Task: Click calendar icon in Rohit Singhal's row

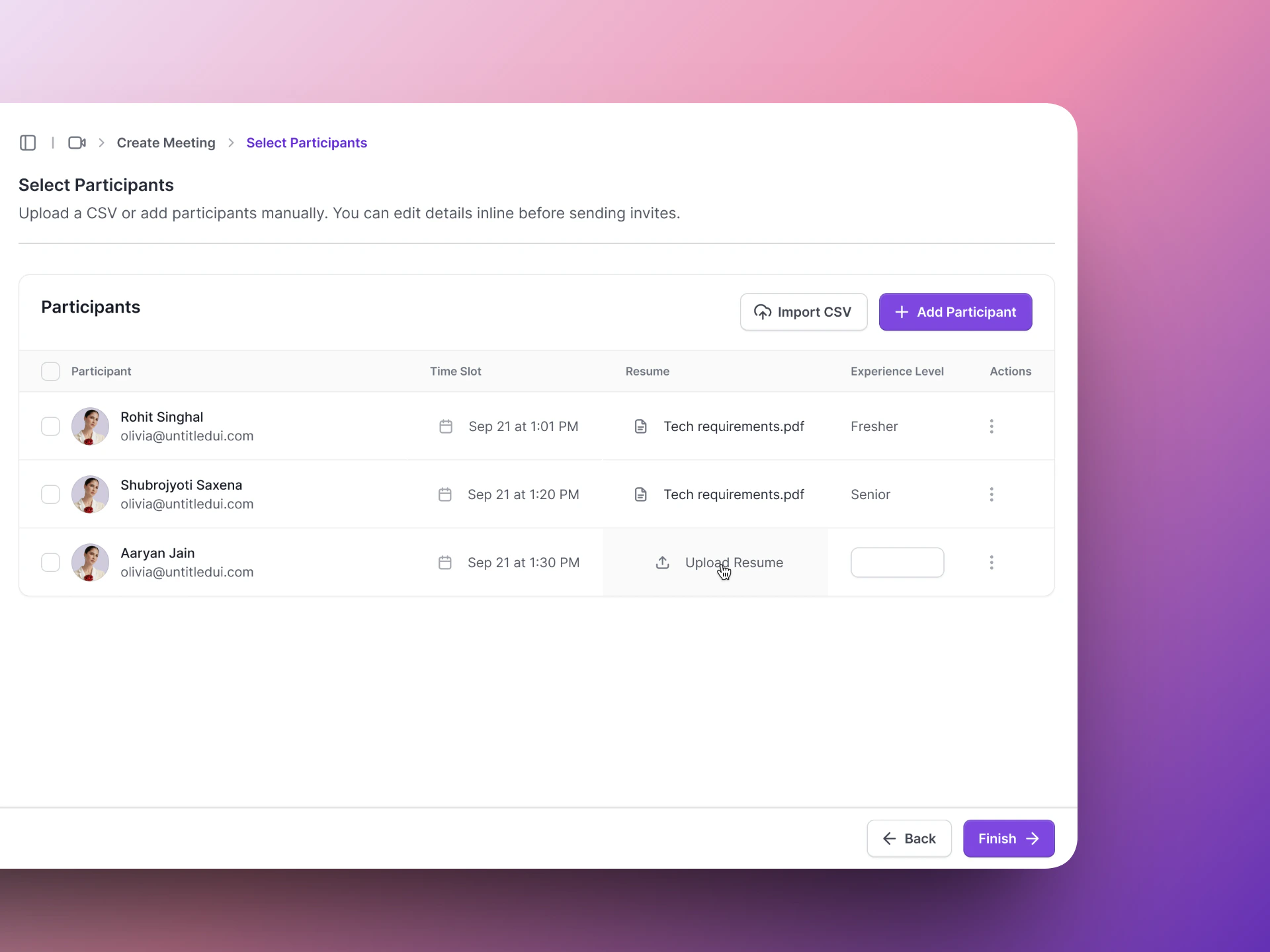Action: point(446,426)
